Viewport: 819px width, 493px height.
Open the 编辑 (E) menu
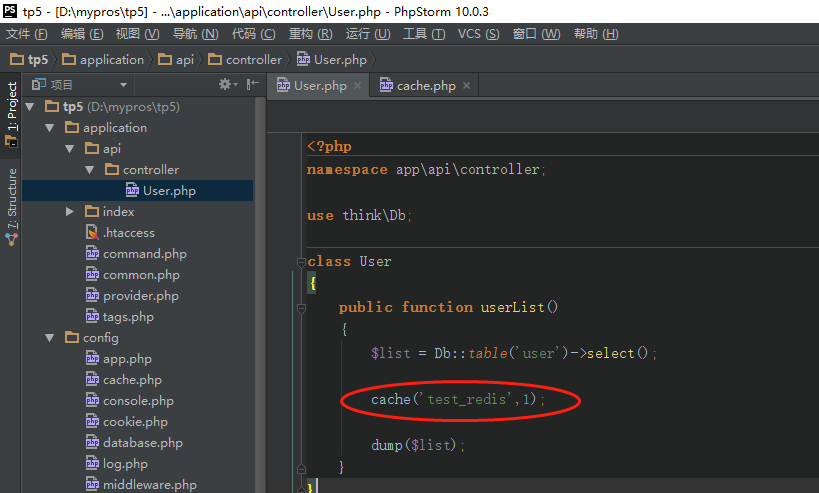81,34
